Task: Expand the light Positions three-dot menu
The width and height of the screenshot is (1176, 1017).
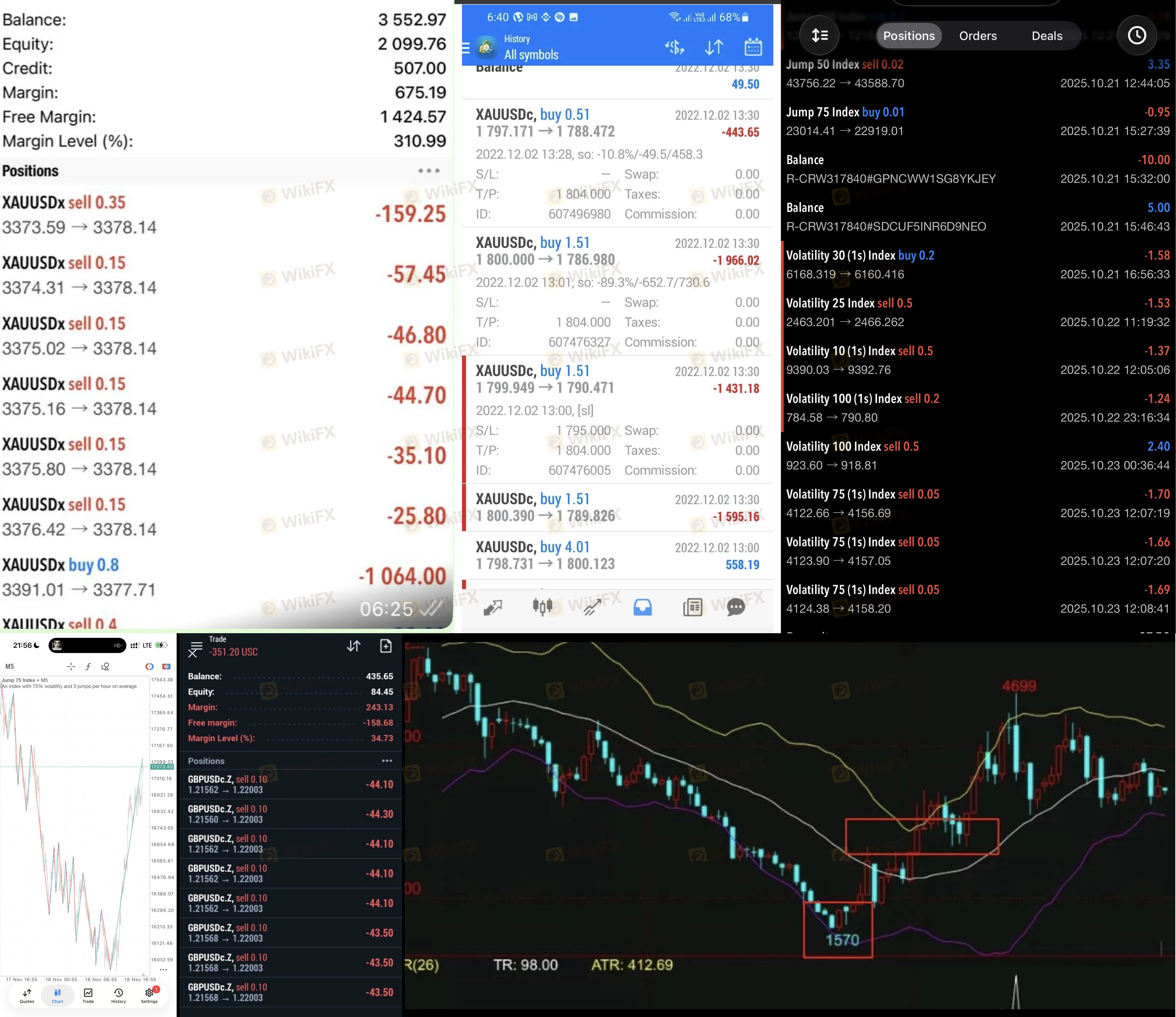Action: tap(429, 171)
